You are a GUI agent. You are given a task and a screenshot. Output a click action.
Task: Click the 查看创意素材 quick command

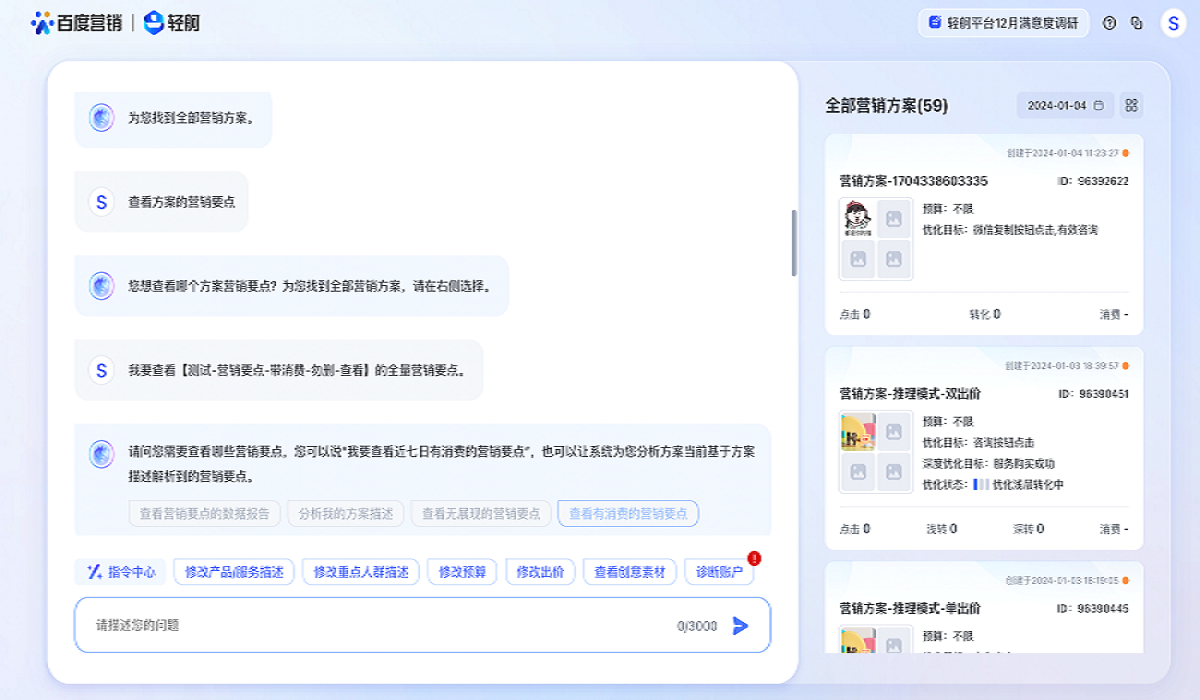pyautogui.click(x=630, y=572)
